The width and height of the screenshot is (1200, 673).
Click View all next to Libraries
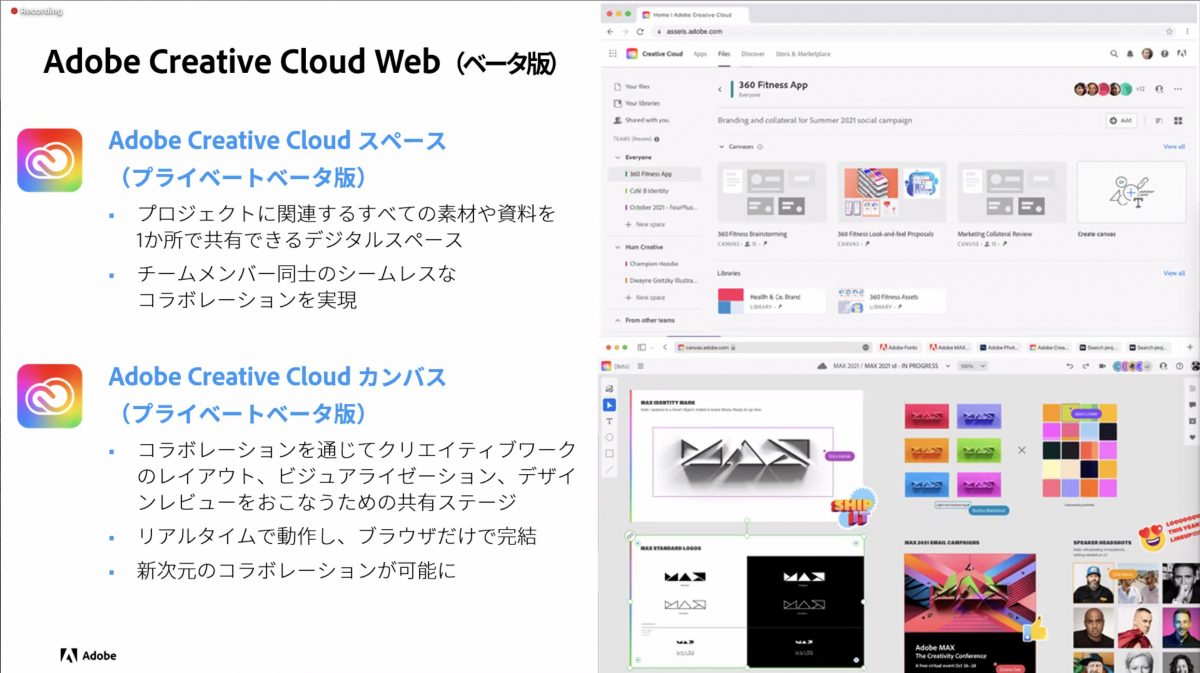(1173, 273)
